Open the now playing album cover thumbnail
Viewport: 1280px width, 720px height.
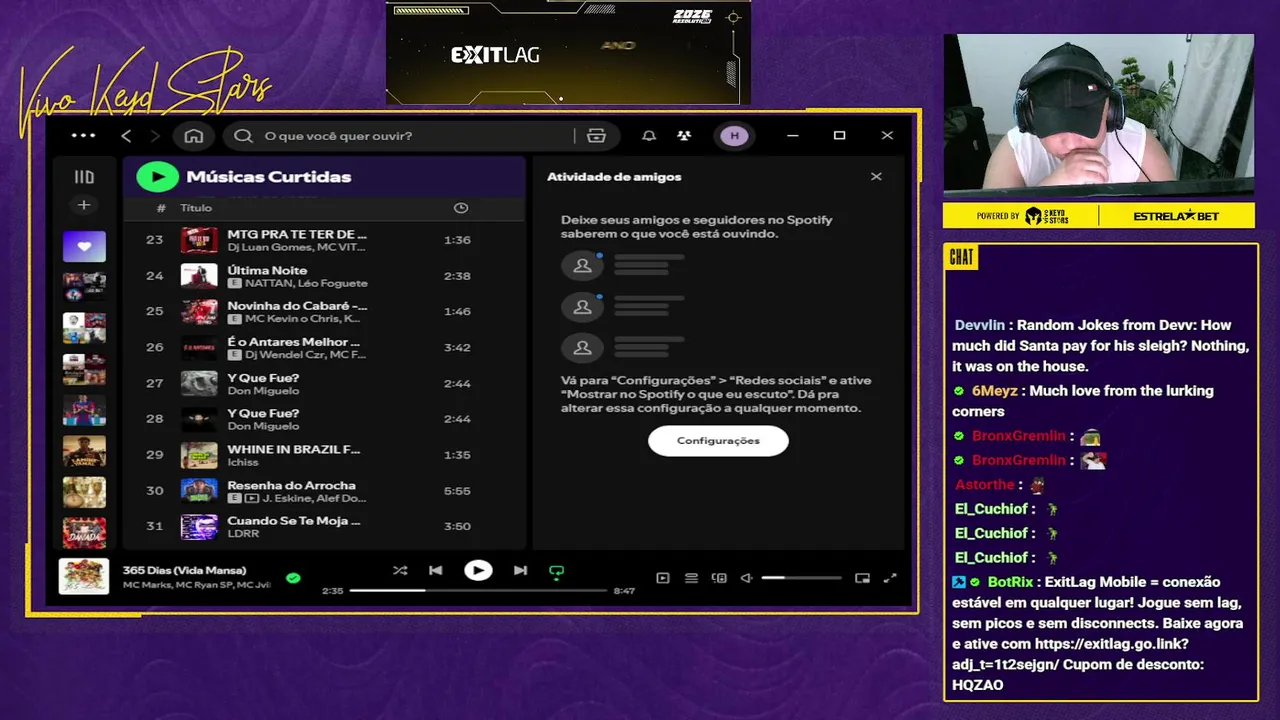tap(84, 577)
